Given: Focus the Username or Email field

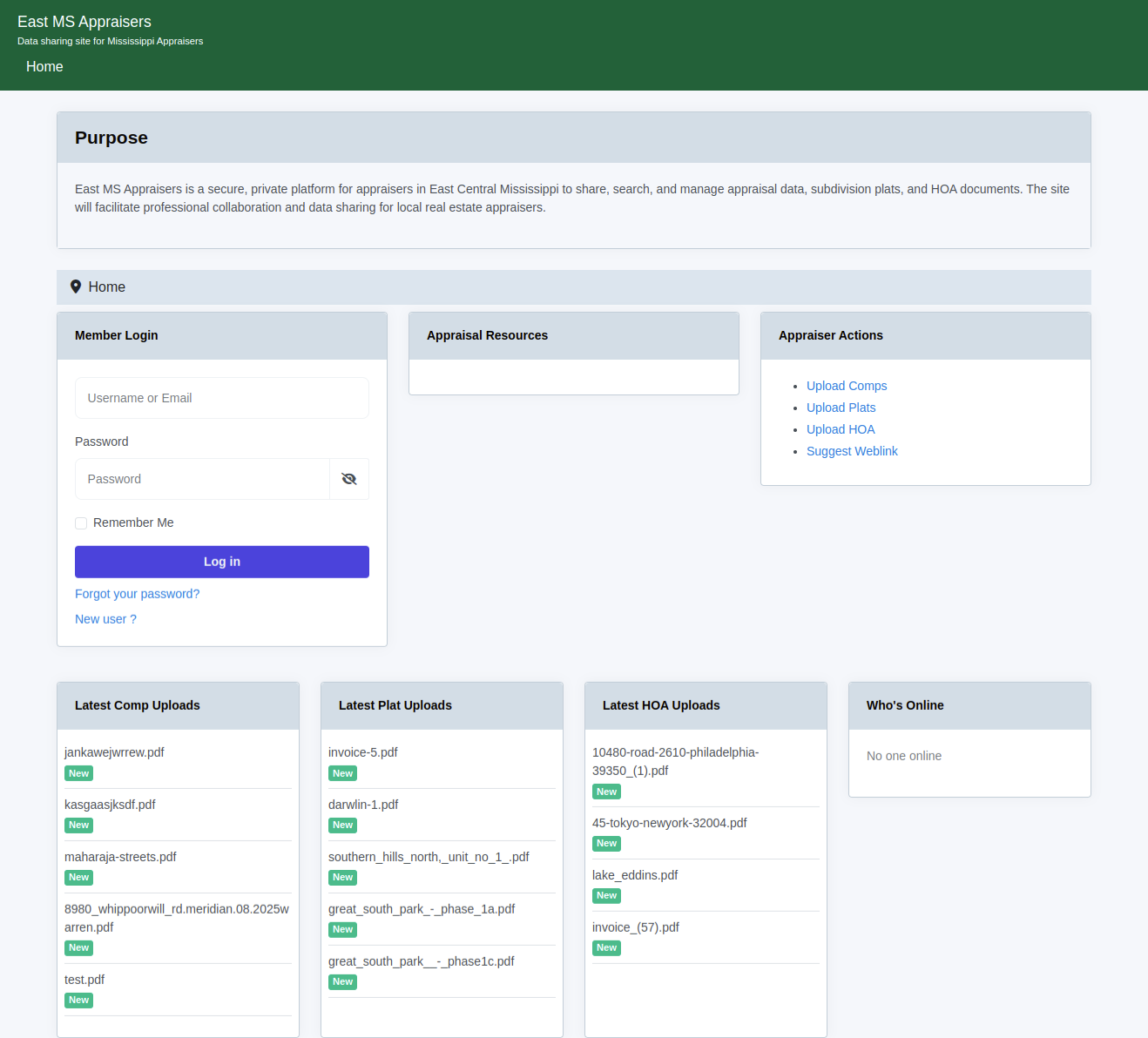Looking at the screenshot, I should [x=222, y=398].
